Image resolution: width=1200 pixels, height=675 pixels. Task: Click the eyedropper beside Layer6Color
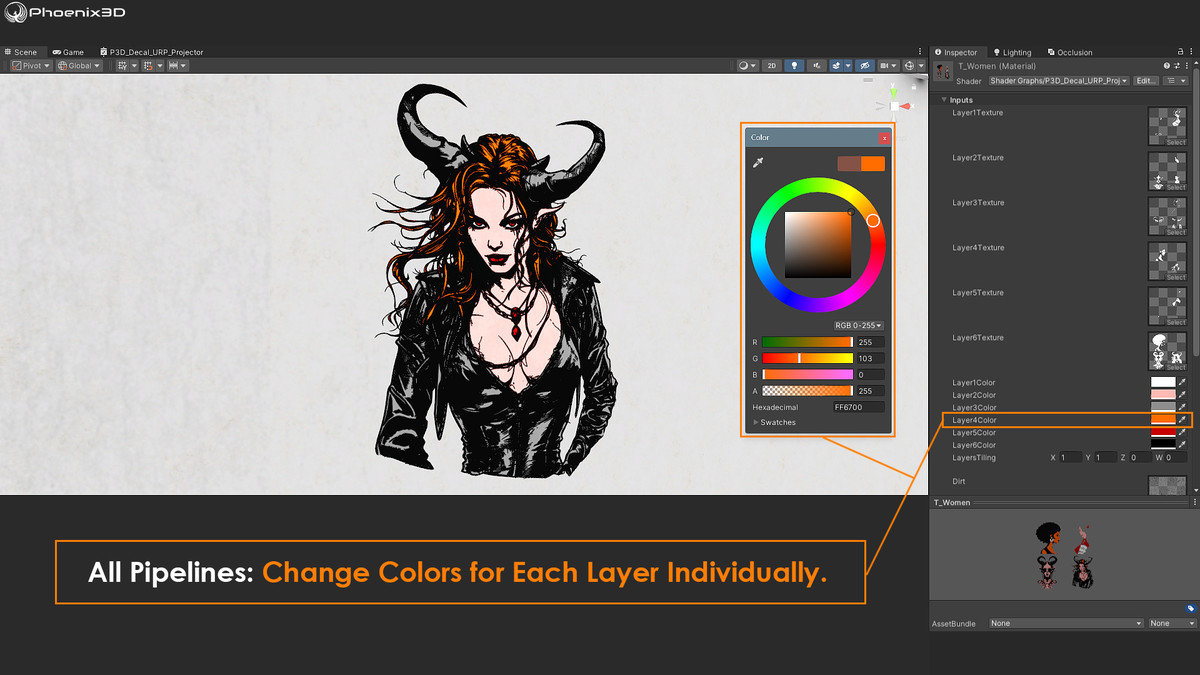point(1182,445)
